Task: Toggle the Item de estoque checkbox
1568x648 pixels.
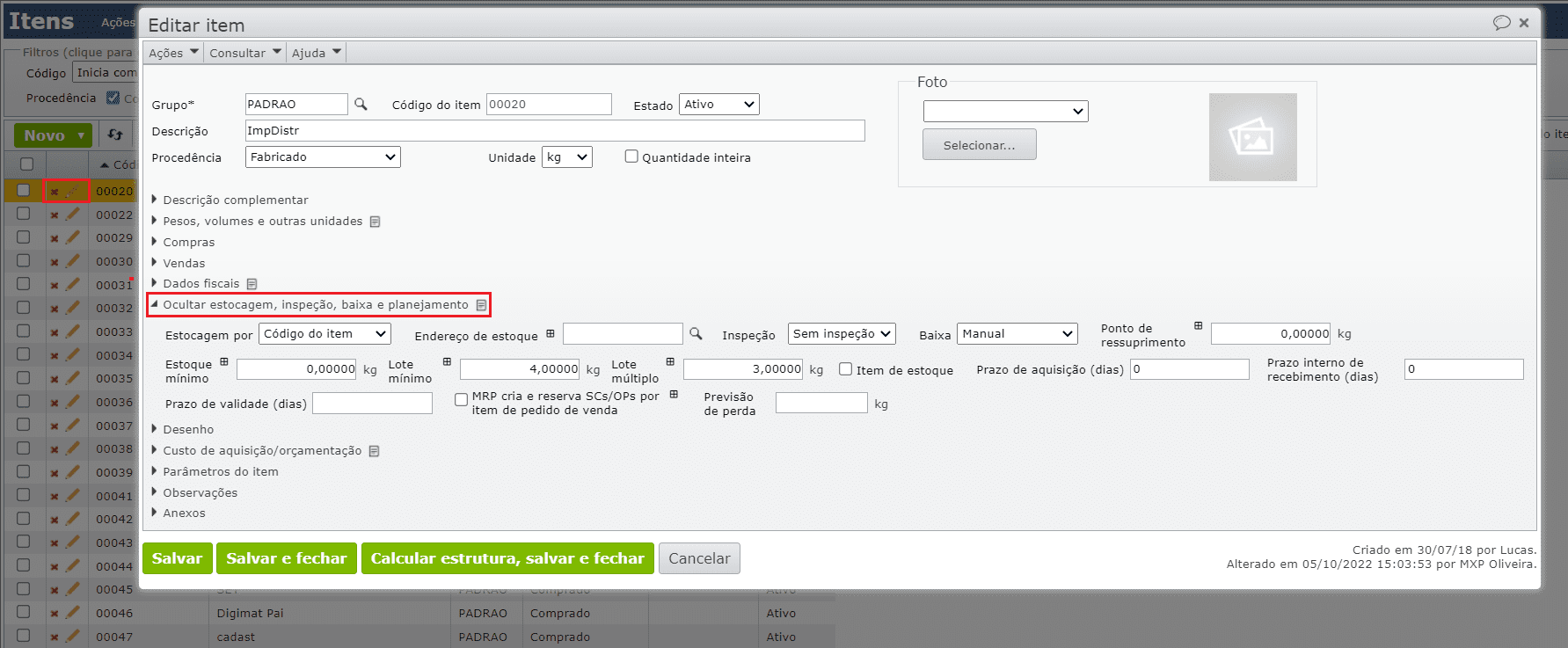Action: click(845, 369)
